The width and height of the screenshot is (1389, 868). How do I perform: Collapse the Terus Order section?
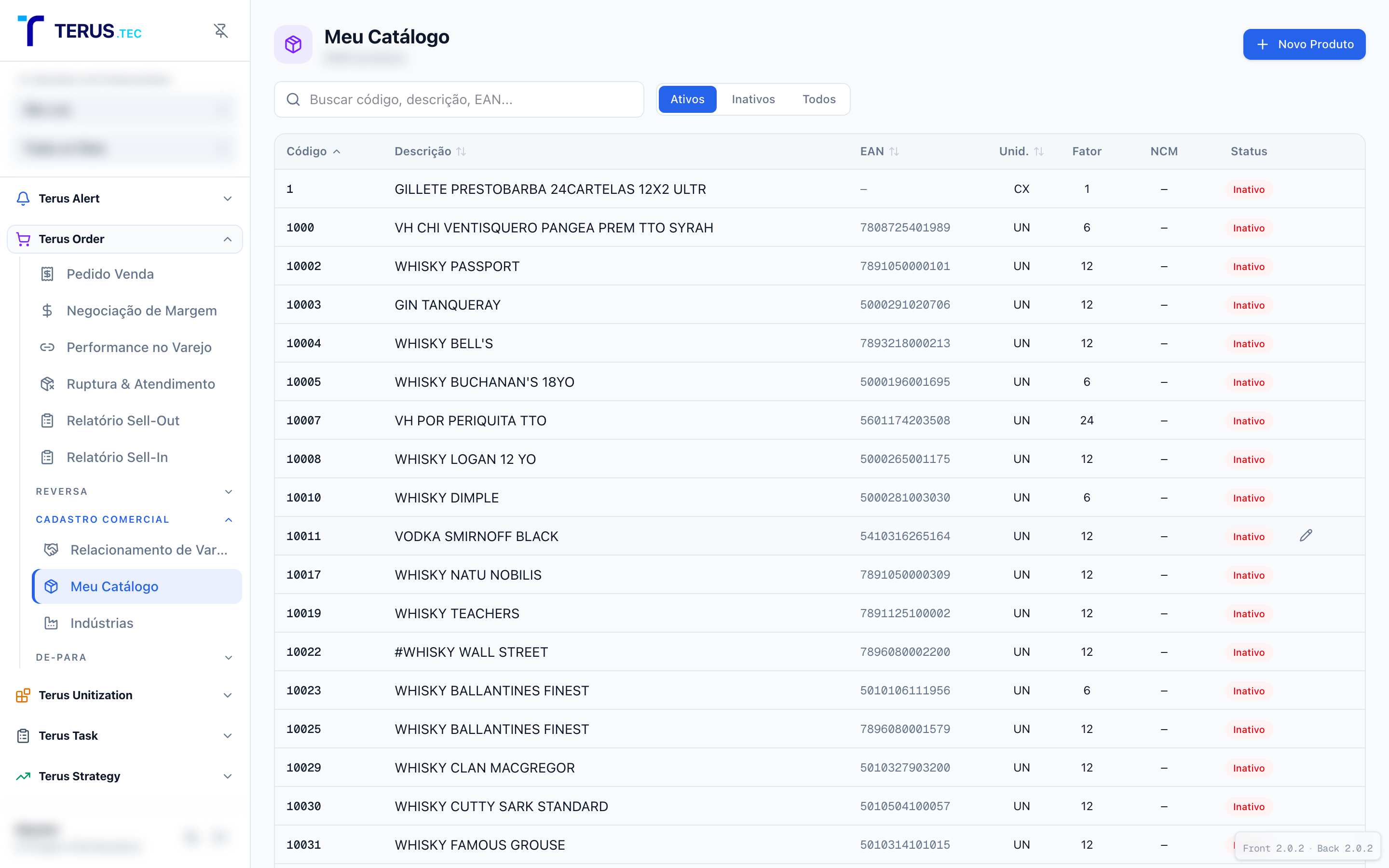228,239
